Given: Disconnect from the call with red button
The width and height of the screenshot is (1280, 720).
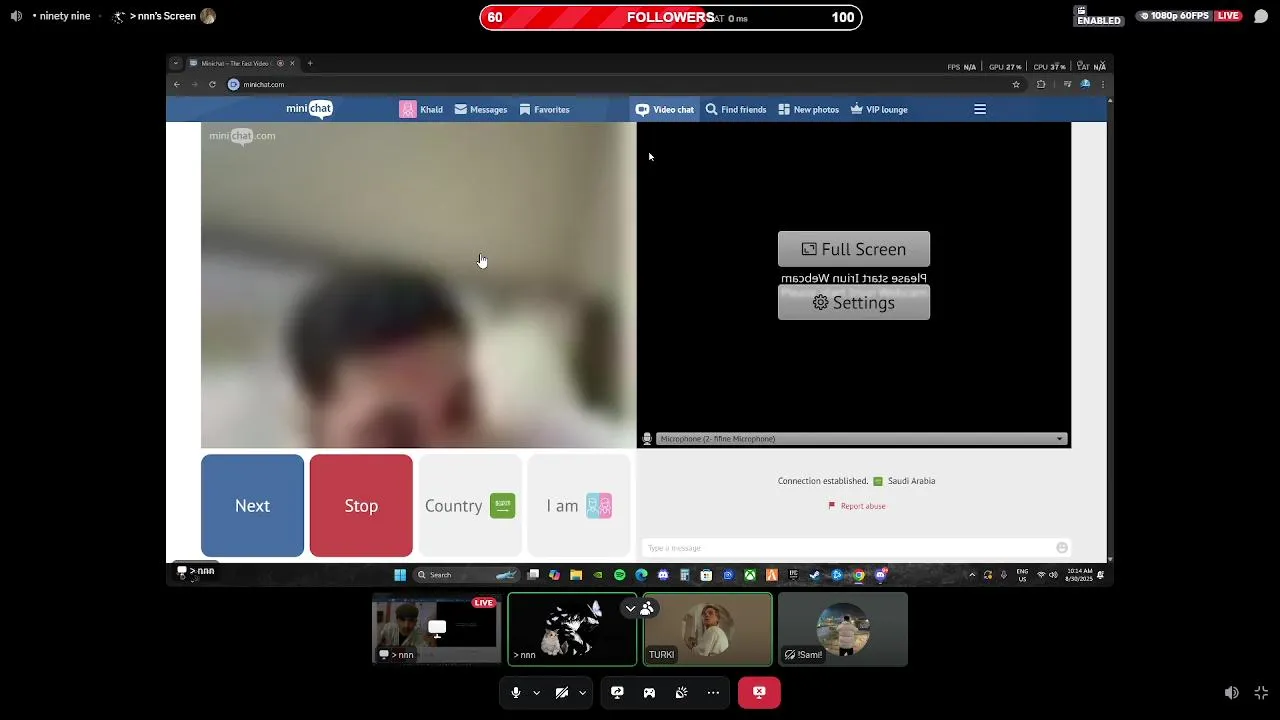Looking at the screenshot, I should [759, 692].
